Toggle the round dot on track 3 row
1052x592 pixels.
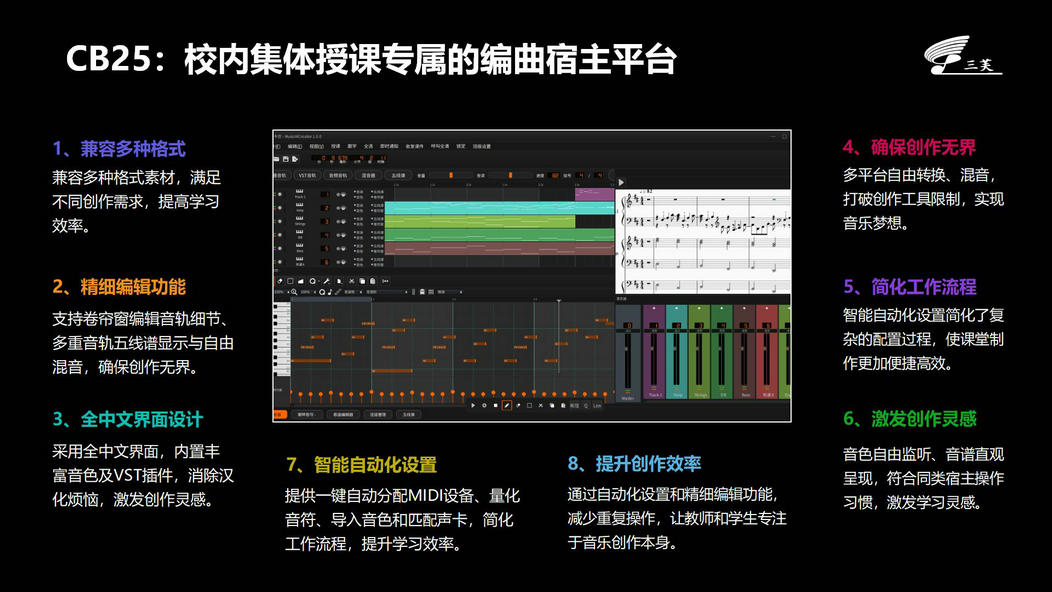pos(280,221)
